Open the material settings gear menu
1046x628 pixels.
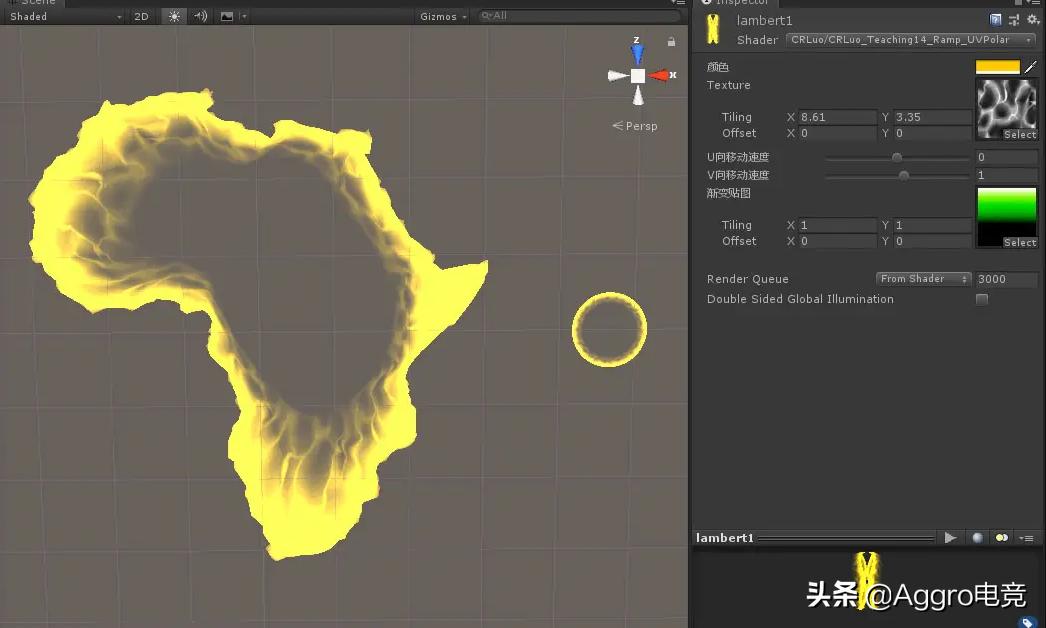tap(1033, 20)
